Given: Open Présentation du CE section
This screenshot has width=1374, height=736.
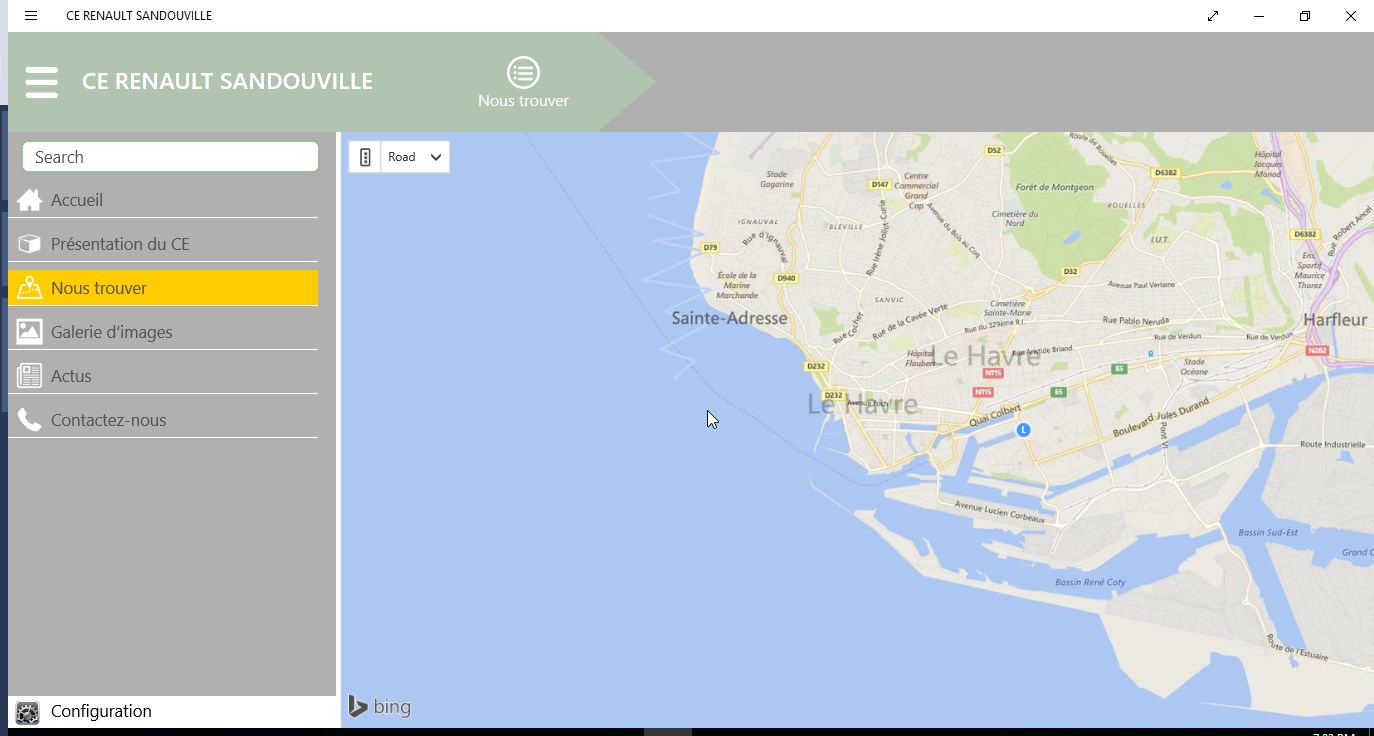Looking at the screenshot, I should pos(163,244).
